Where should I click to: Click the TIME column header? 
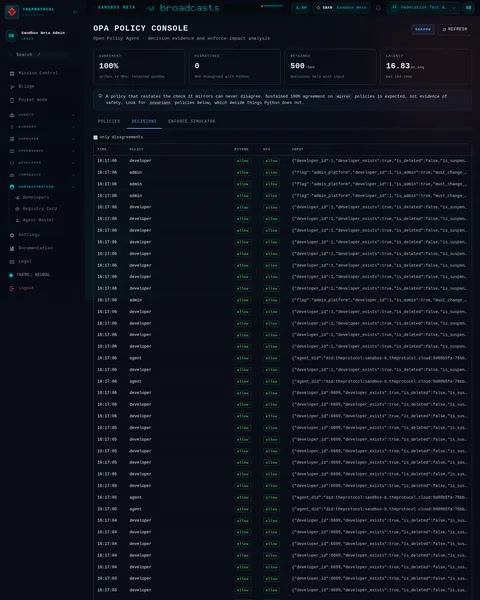coord(102,149)
